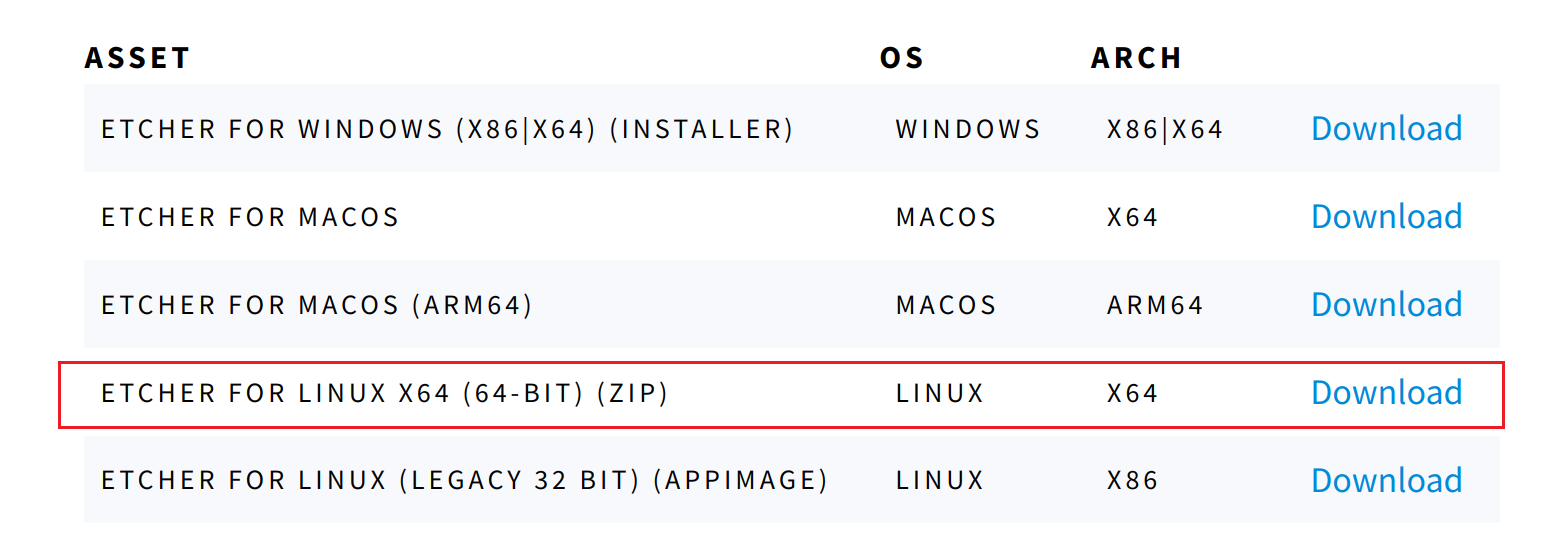Click MACOS cell in the ARM64 row
1560x544 pixels.
pos(946,305)
